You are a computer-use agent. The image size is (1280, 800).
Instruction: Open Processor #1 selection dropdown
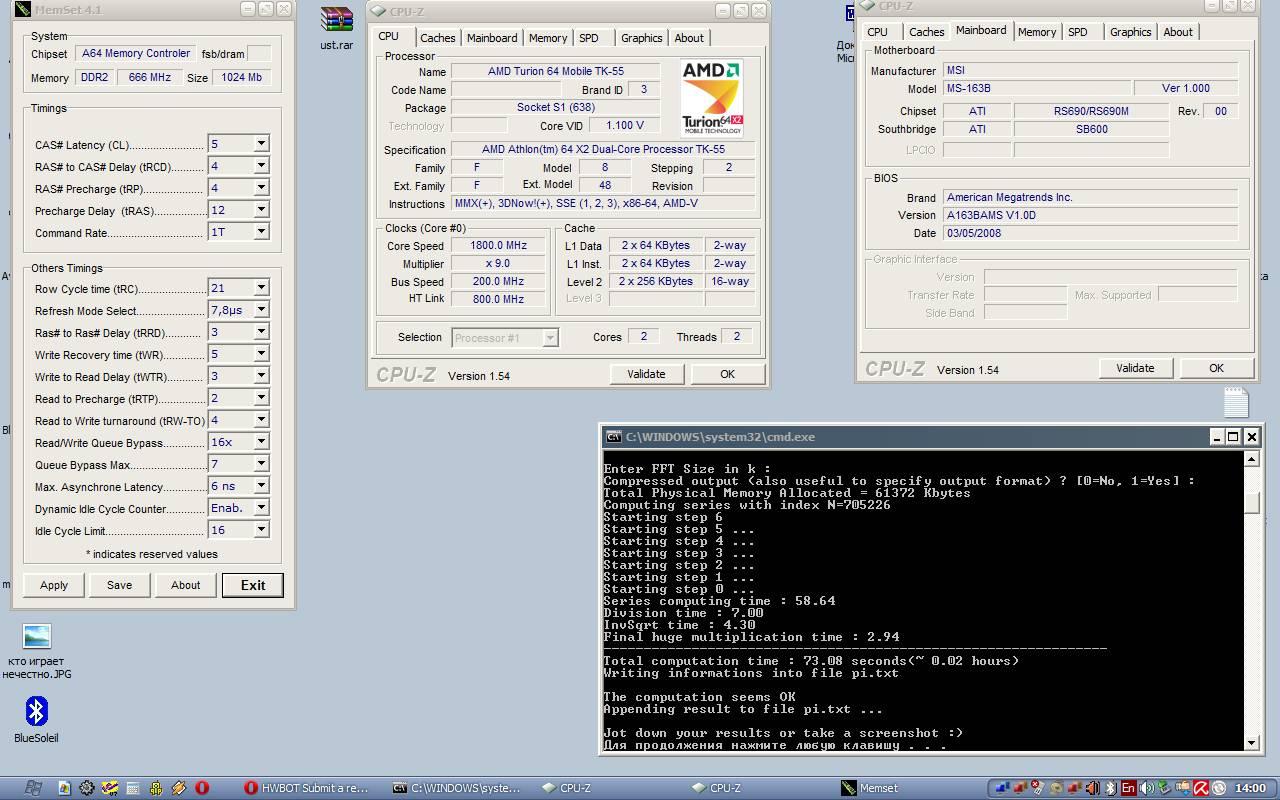click(549, 338)
